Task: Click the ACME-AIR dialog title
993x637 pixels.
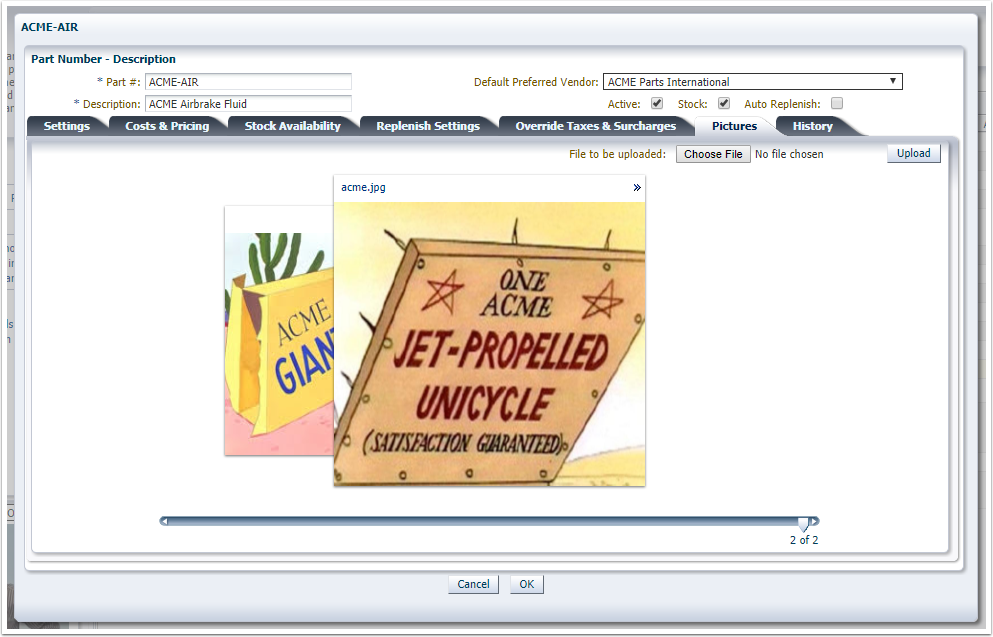Action: (x=49, y=27)
